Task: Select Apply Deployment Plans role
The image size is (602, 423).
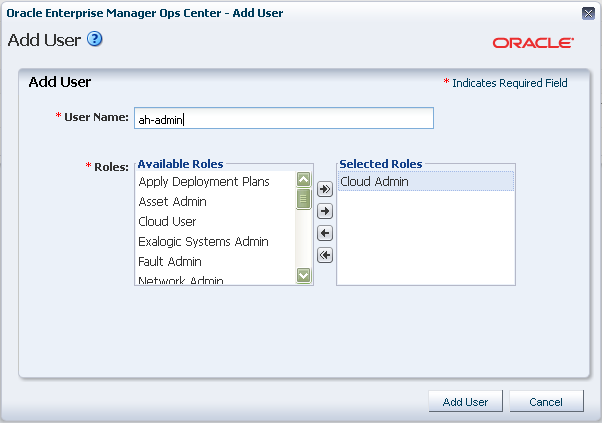Action: [215, 182]
